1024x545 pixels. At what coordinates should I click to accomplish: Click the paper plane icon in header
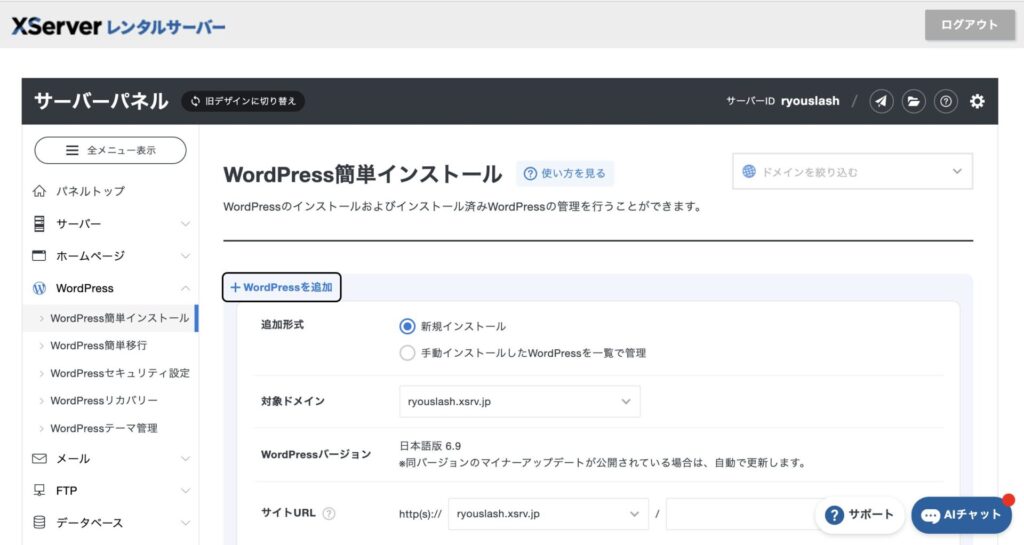881,101
